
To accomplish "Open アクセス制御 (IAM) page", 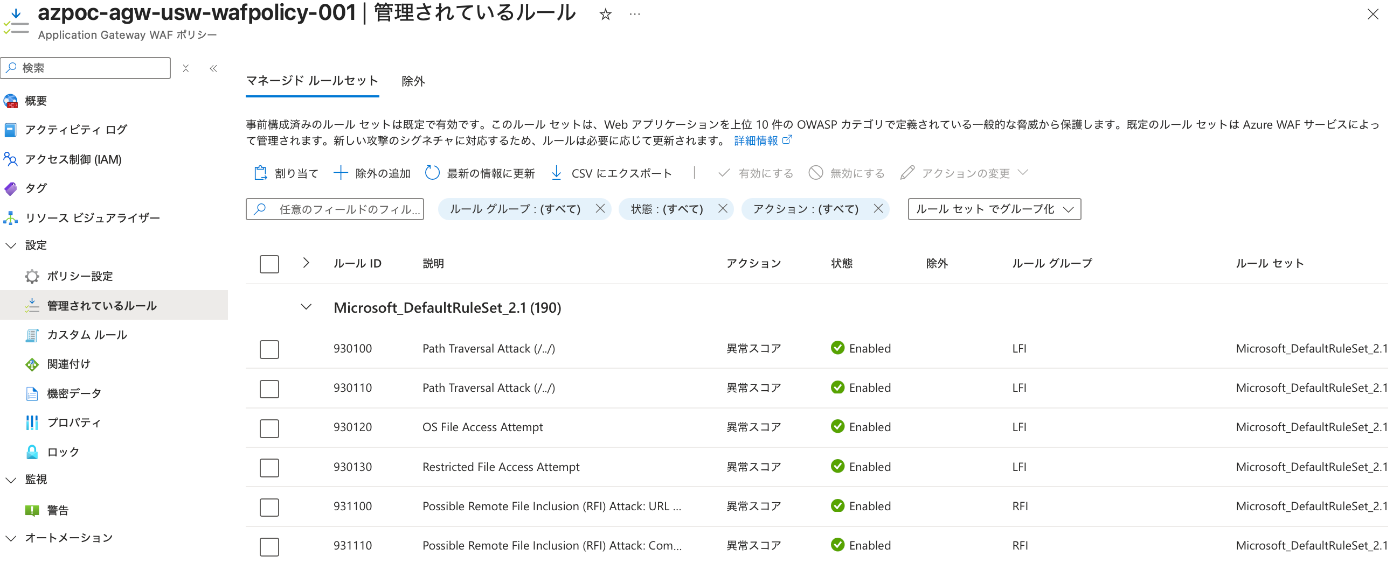I will 73,159.
